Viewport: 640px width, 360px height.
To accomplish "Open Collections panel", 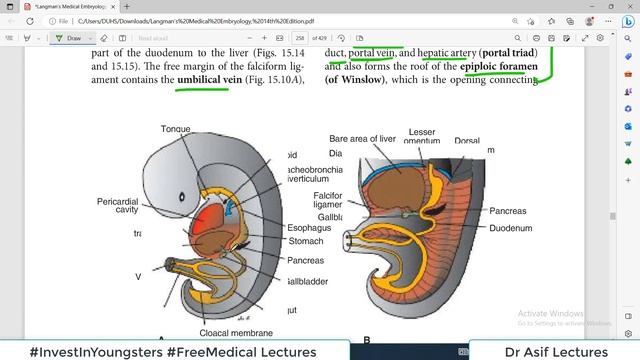I will (x=570, y=21).
